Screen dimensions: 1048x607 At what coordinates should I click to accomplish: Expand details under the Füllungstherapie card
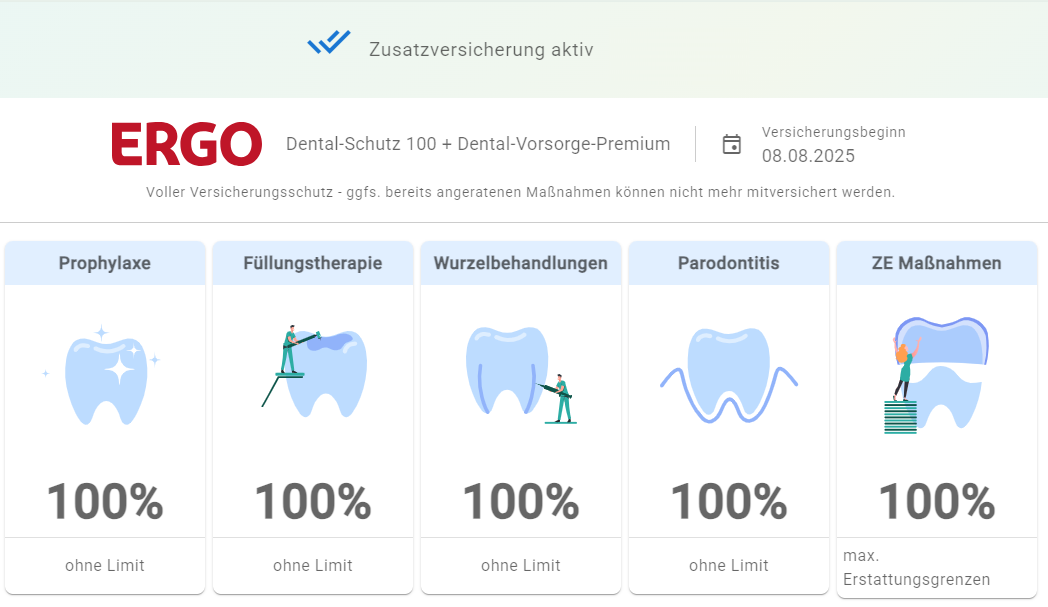[x=312, y=566]
